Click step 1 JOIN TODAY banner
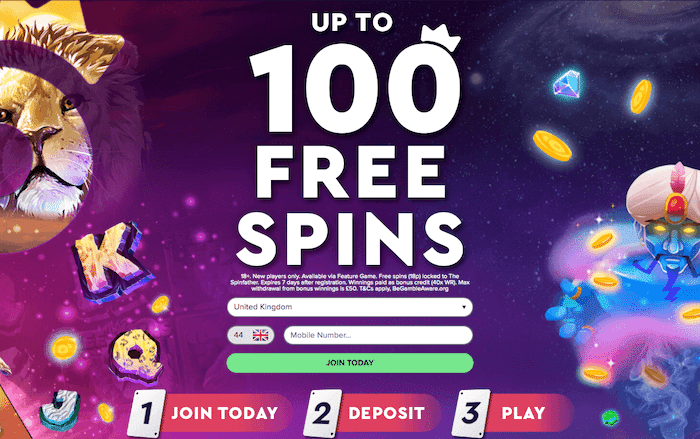 pos(210,413)
